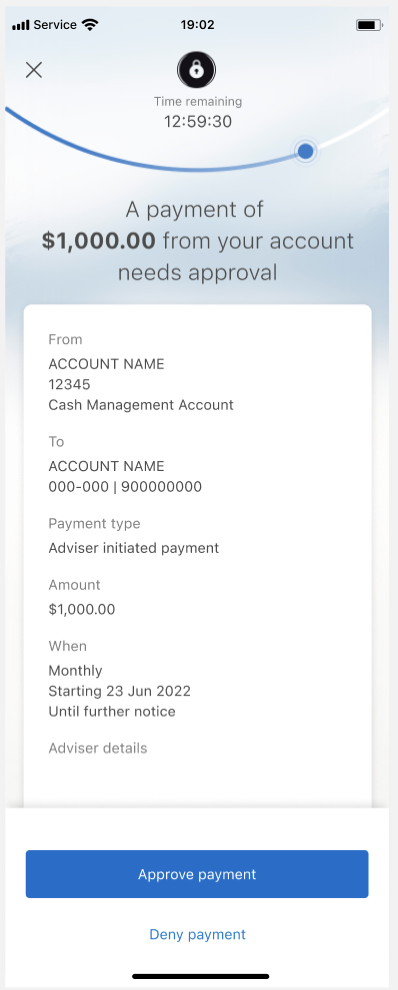The width and height of the screenshot is (398, 990).
Task: Tap the battery indicator icon
Action: point(370,25)
